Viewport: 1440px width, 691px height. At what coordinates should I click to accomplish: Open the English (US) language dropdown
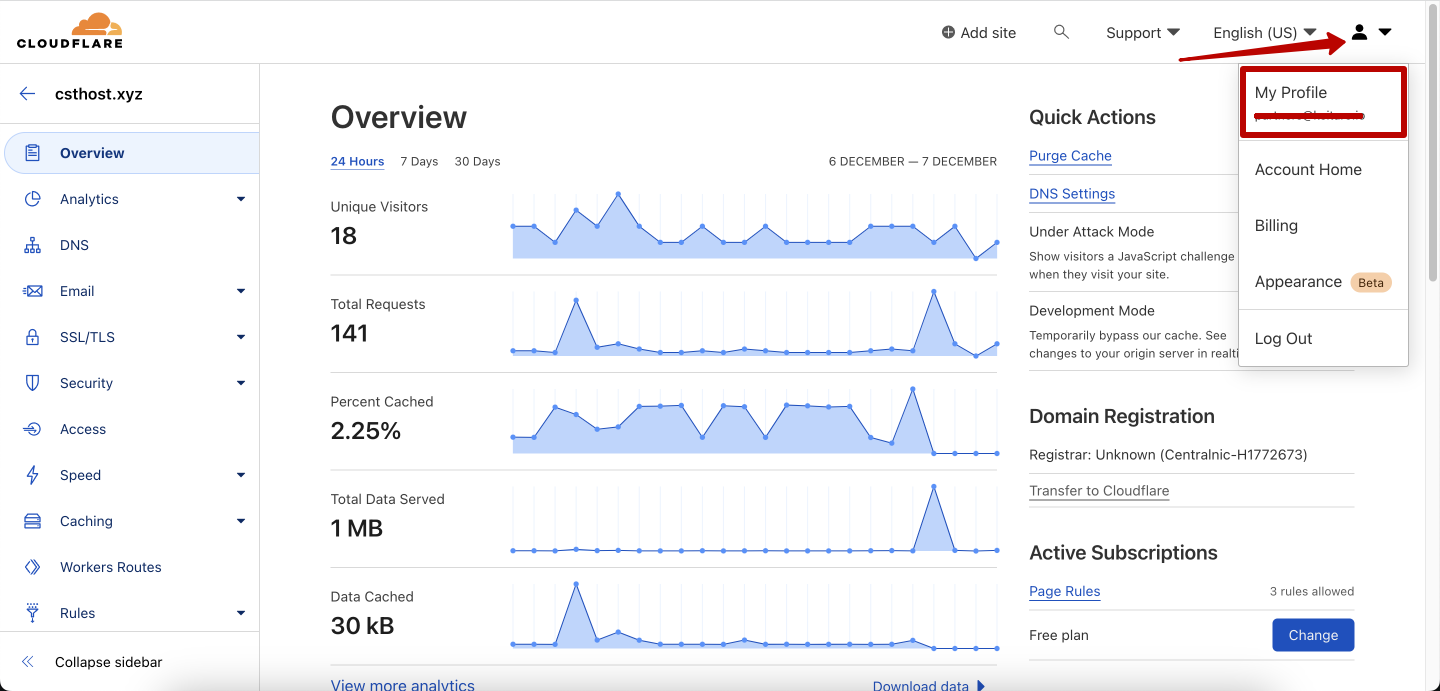coord(1265,33)
